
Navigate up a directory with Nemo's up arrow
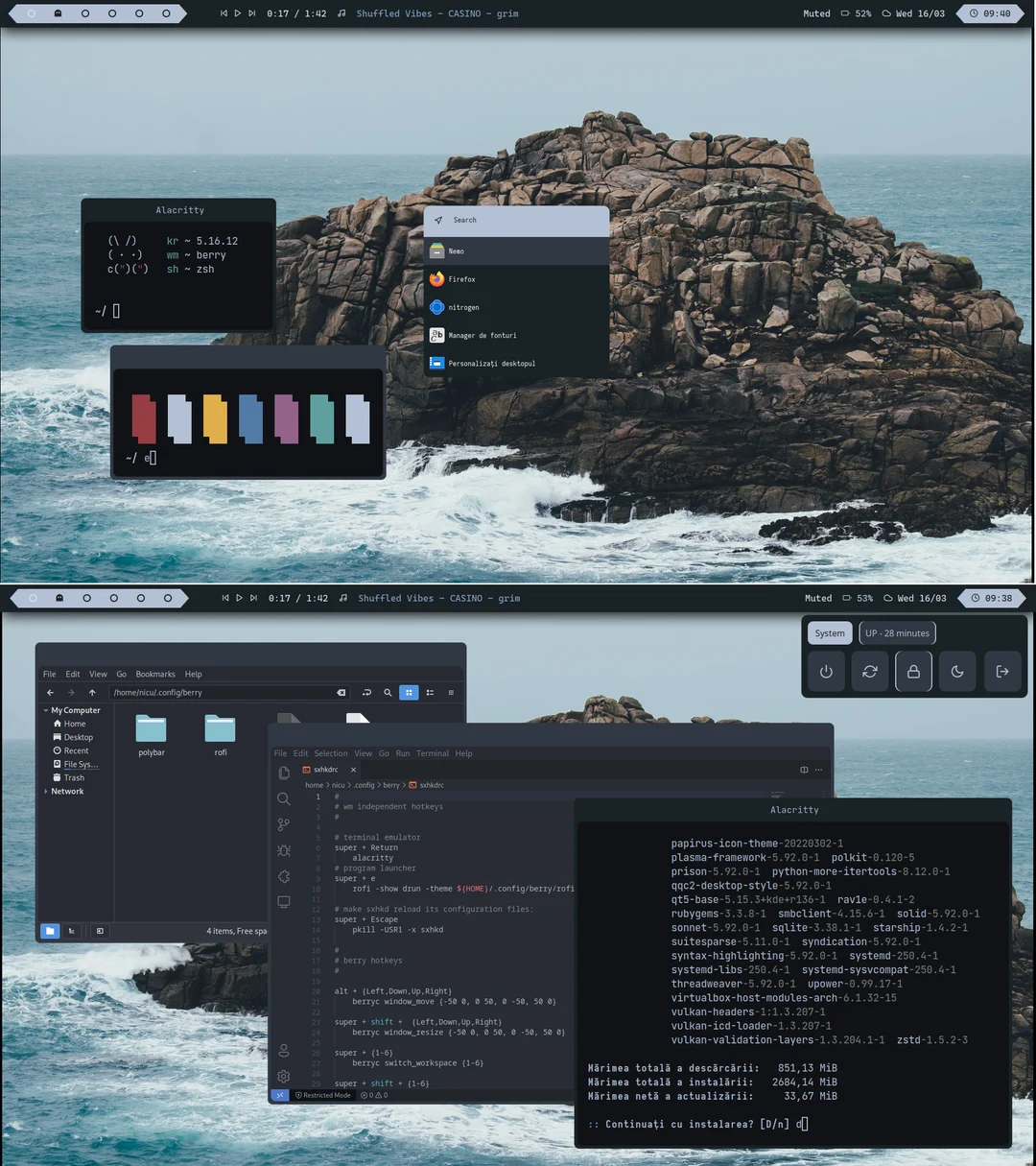pos(92,692)
